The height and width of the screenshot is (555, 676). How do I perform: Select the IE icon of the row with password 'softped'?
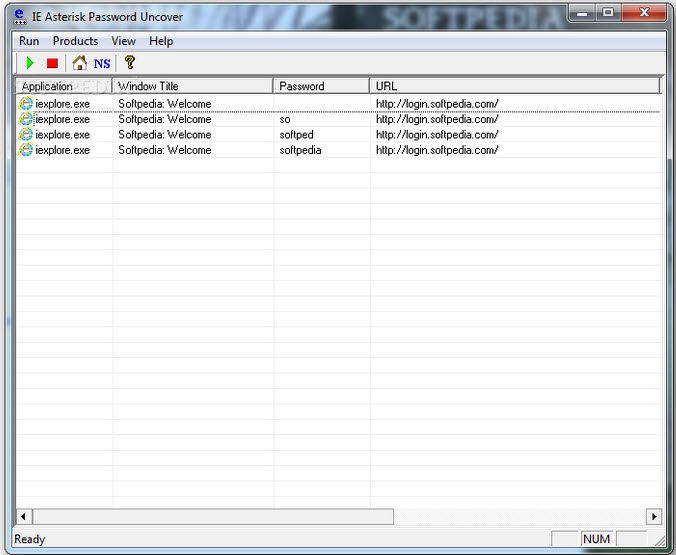[26, 135]
